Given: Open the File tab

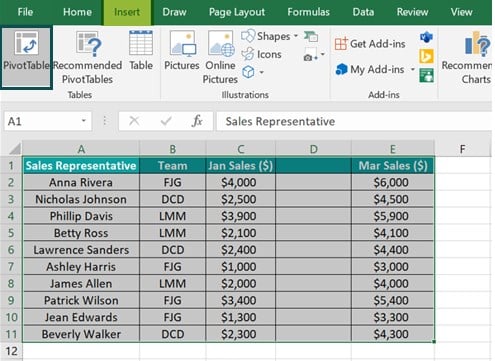Looking at the screenshot, I should [x=25, y=12].
